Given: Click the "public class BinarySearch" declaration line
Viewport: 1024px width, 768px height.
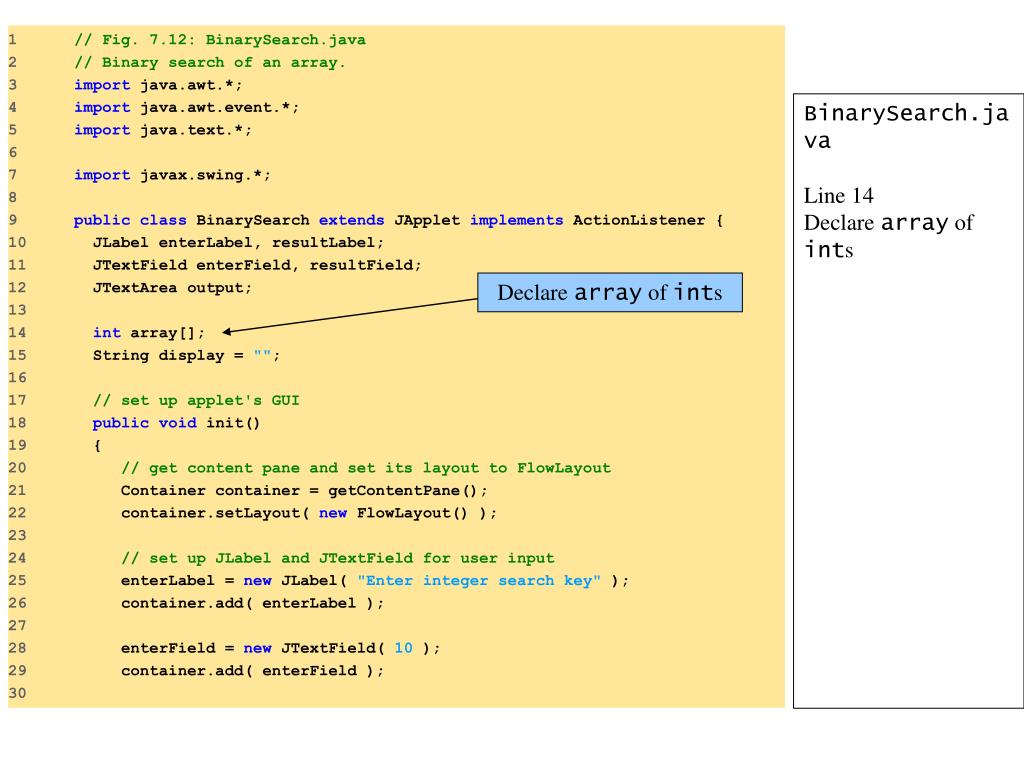Looking at the screenshot, I should [x=398, y=220].
